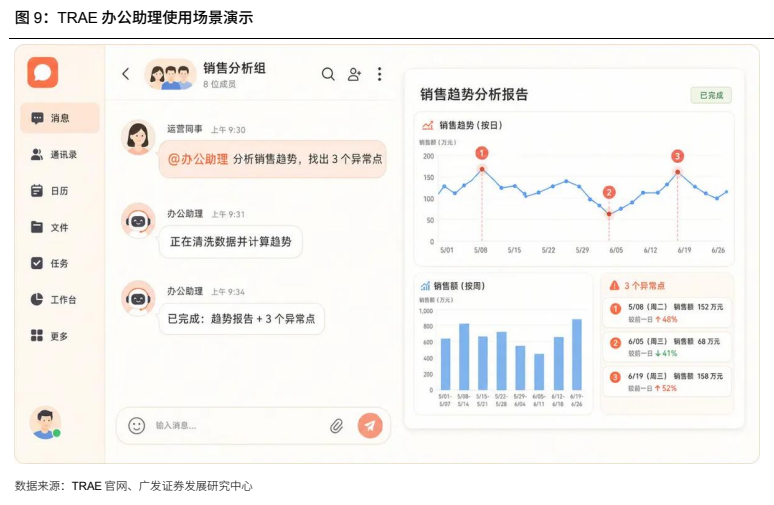774x505 pixels.
Task: Open the 5/08 (周二) anomaly card
Action: [x=666, y=312]
